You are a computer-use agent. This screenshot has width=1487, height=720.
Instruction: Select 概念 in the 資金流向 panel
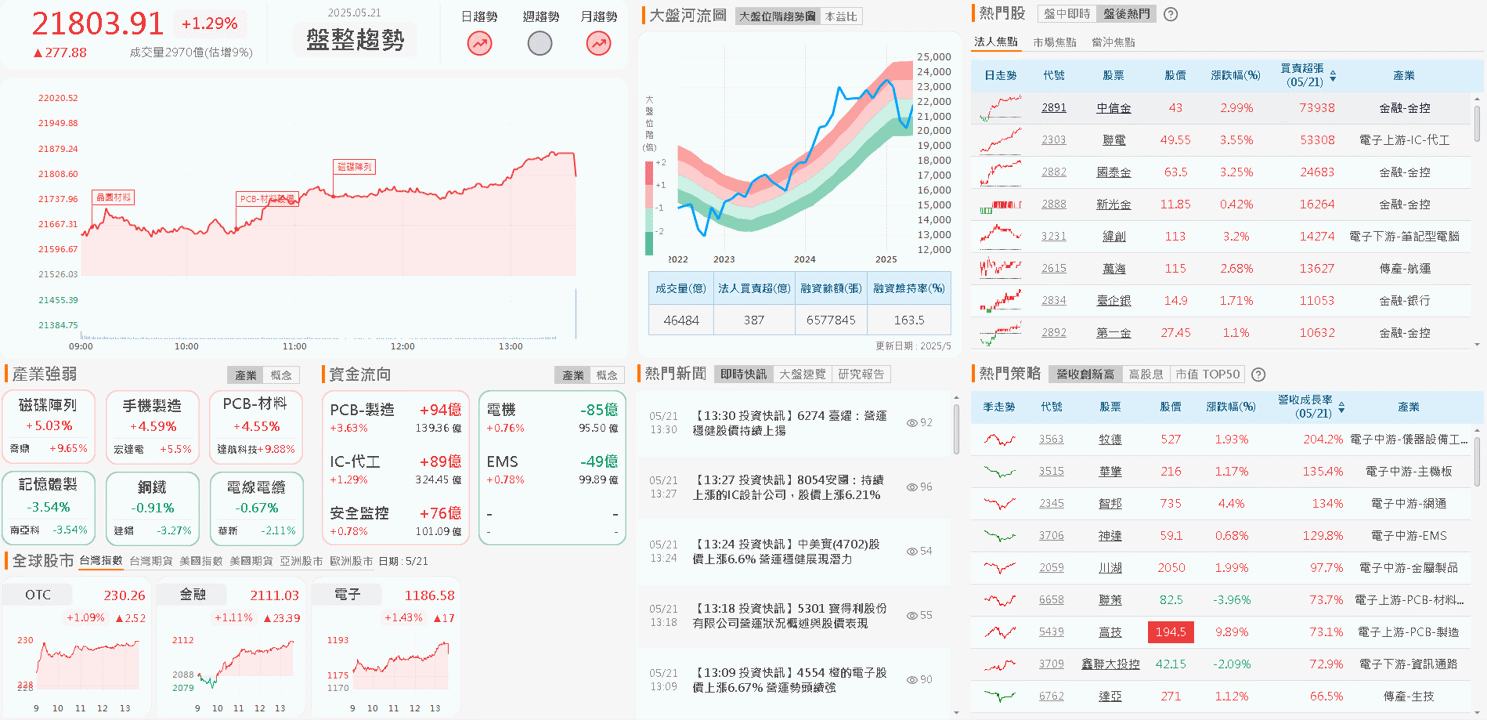[x=607, y=375]
